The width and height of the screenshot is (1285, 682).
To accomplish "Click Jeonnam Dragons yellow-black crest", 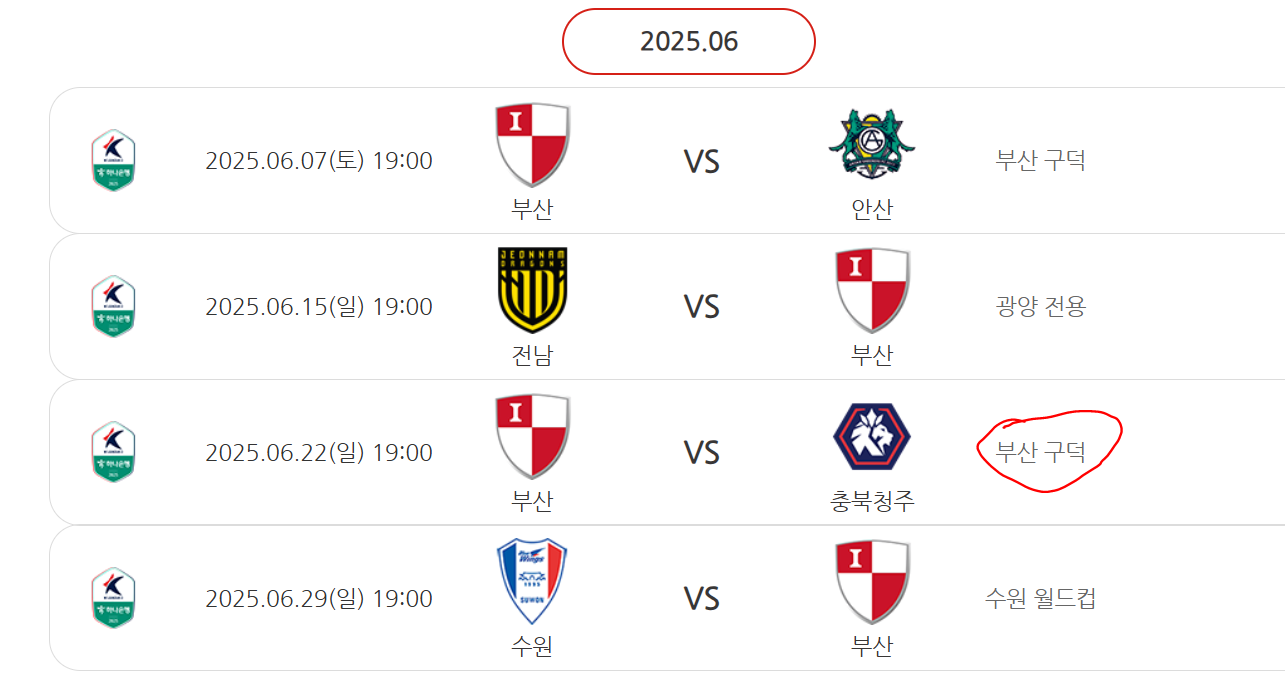I will (x=532, y=290).
